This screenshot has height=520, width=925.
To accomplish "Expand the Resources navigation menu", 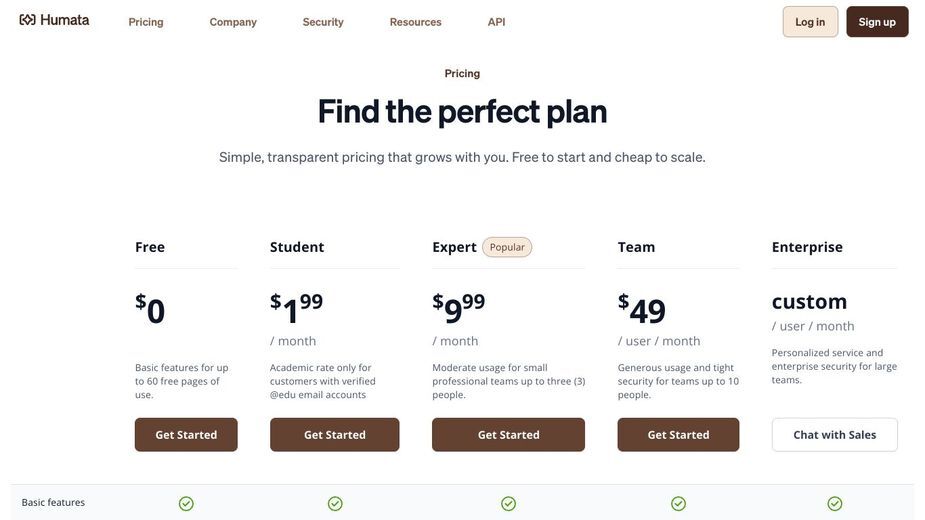I will click(415, 22).
